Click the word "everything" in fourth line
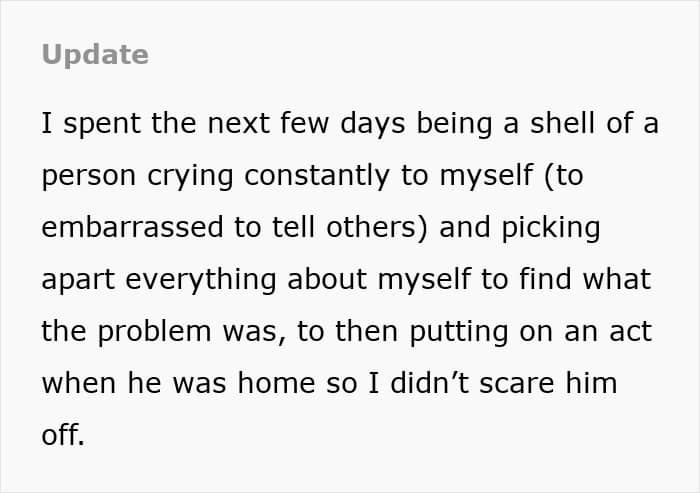Screen dimensions: 700x493 201,280
